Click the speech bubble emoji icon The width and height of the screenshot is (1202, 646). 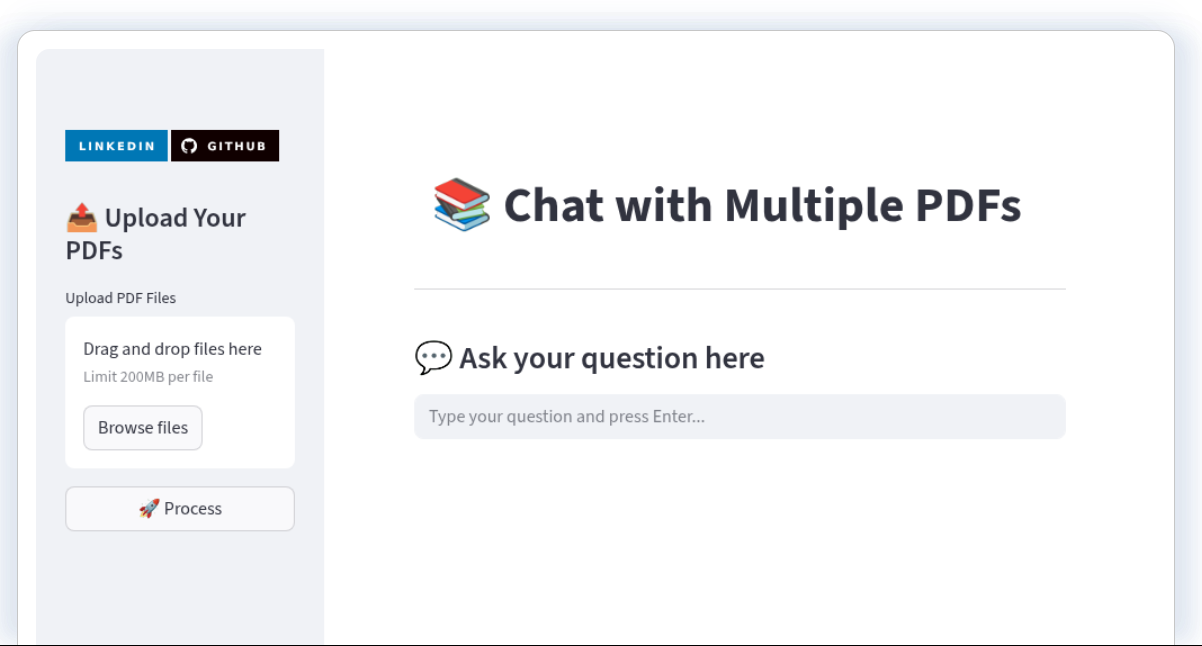click(433, 357)
